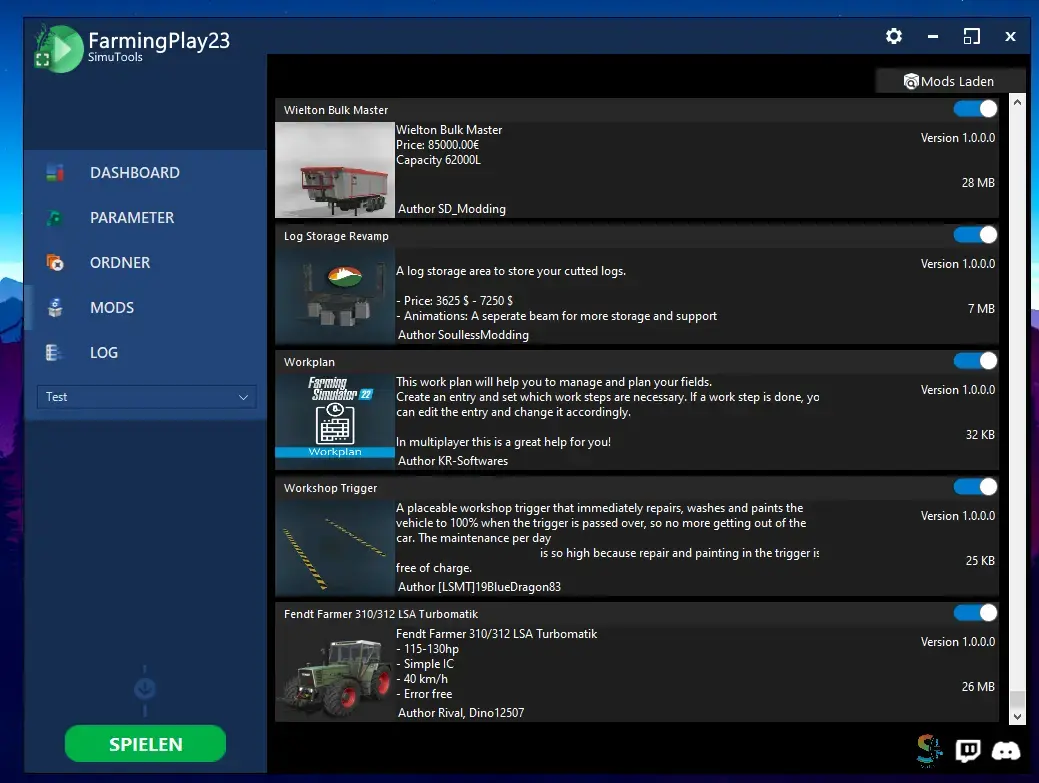Click 'Author Rival, Dino12507' text
Screen dimensions: 1039x783
(461, 713)
